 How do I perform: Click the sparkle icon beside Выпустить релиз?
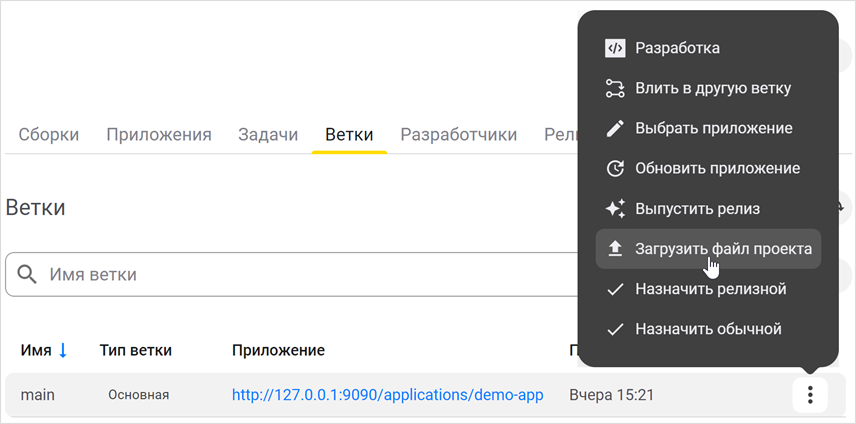coord(615,208)
